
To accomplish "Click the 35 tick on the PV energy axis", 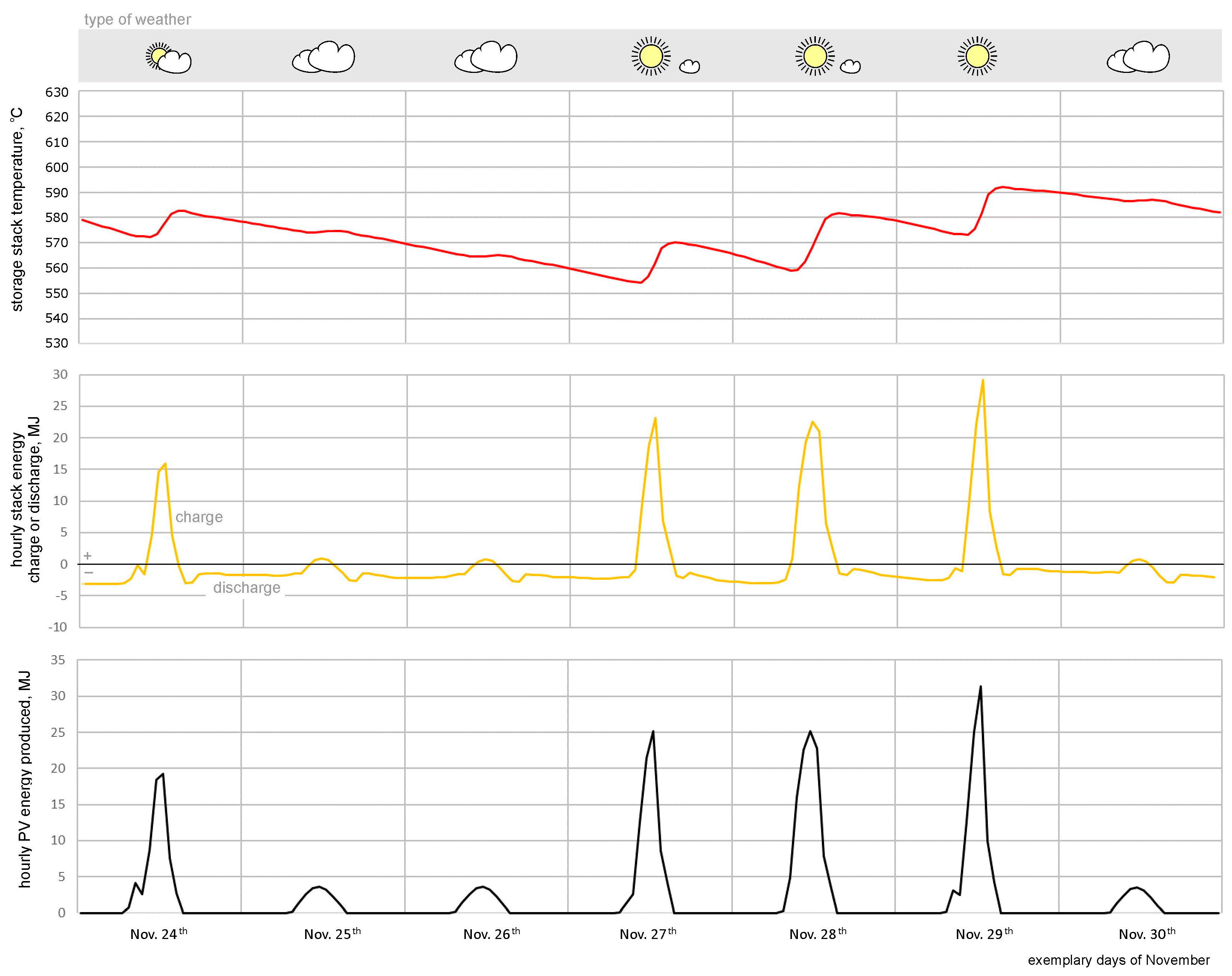I will coord(58,660).
